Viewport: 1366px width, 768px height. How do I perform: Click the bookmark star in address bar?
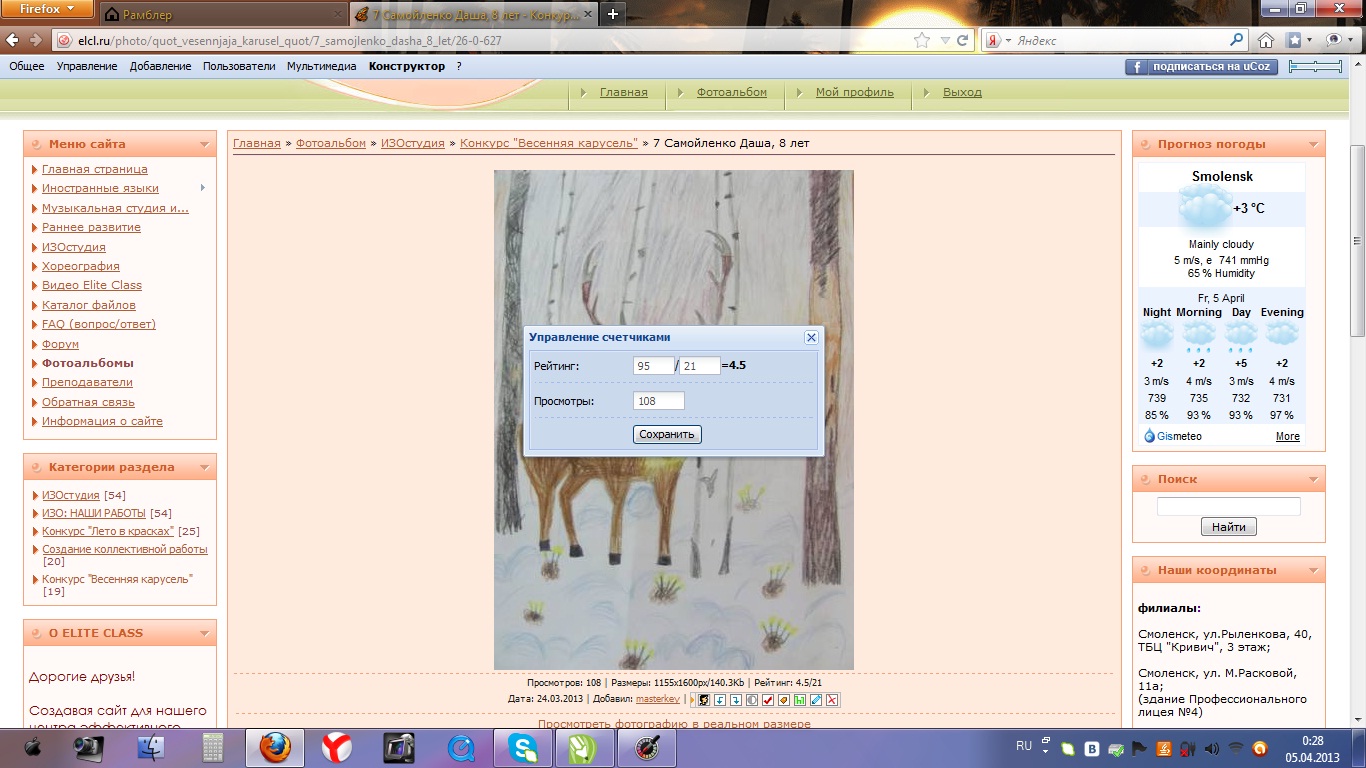921,41
